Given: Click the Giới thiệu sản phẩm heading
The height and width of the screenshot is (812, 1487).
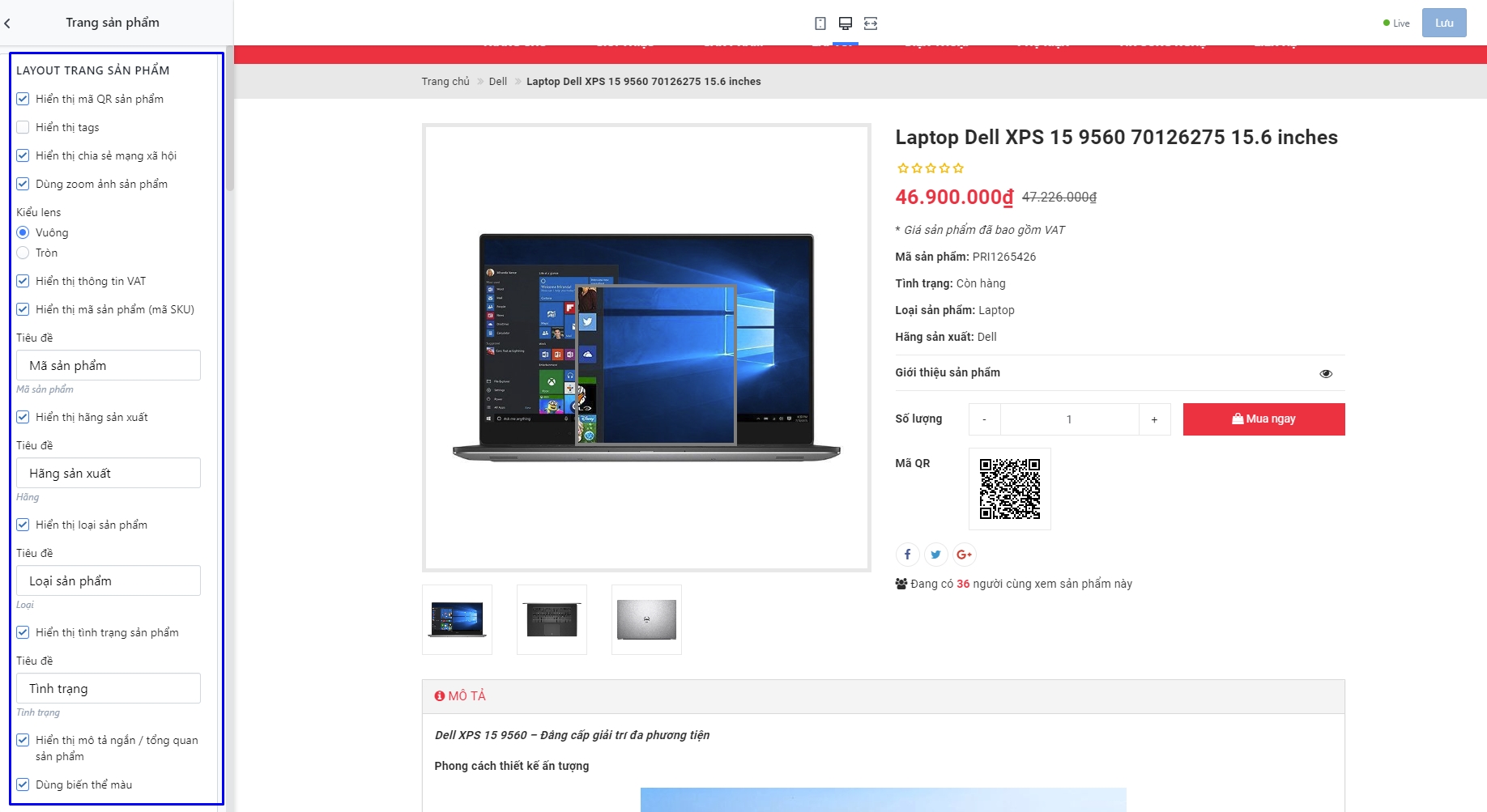Looking at the screenshot, I should (948, 372).
